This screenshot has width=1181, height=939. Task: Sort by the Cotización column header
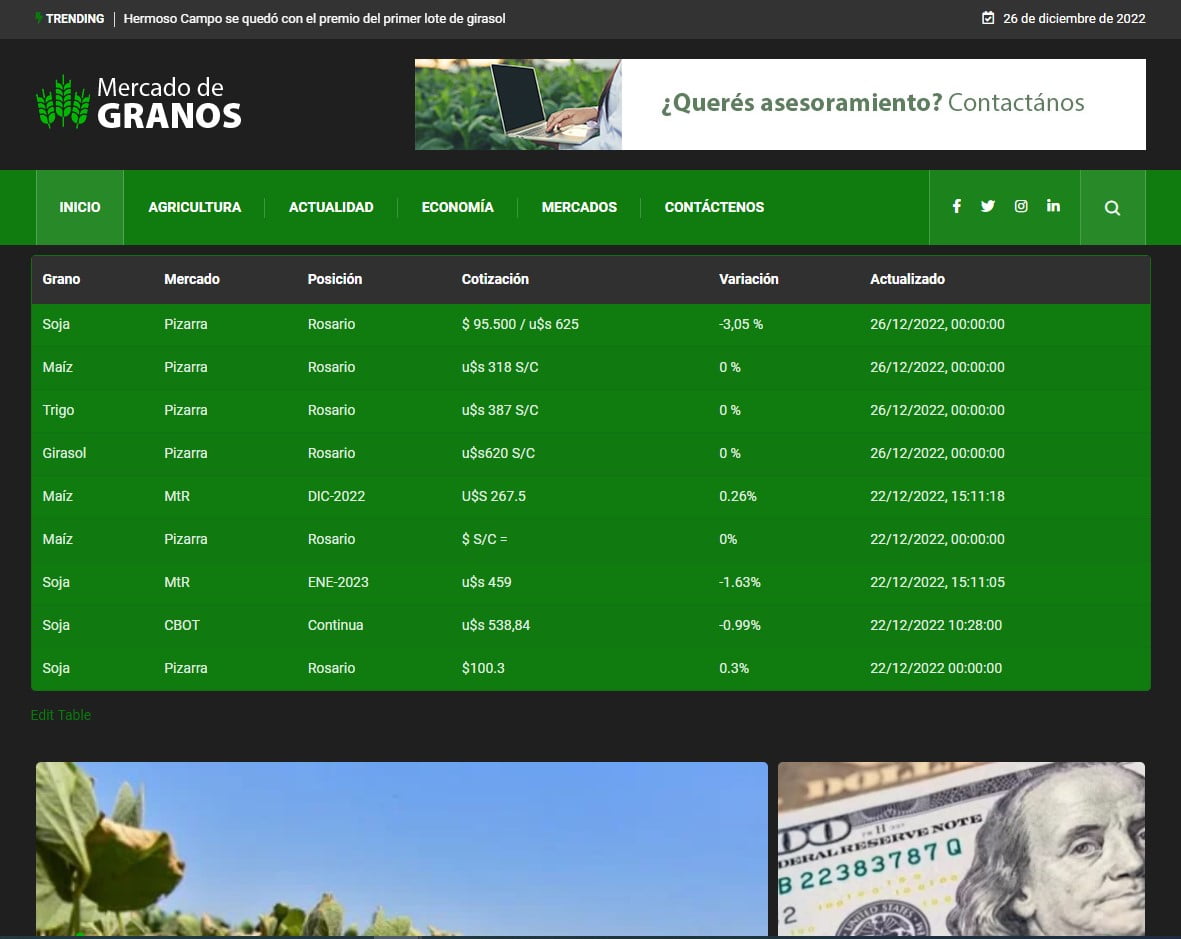click(495, 279)
